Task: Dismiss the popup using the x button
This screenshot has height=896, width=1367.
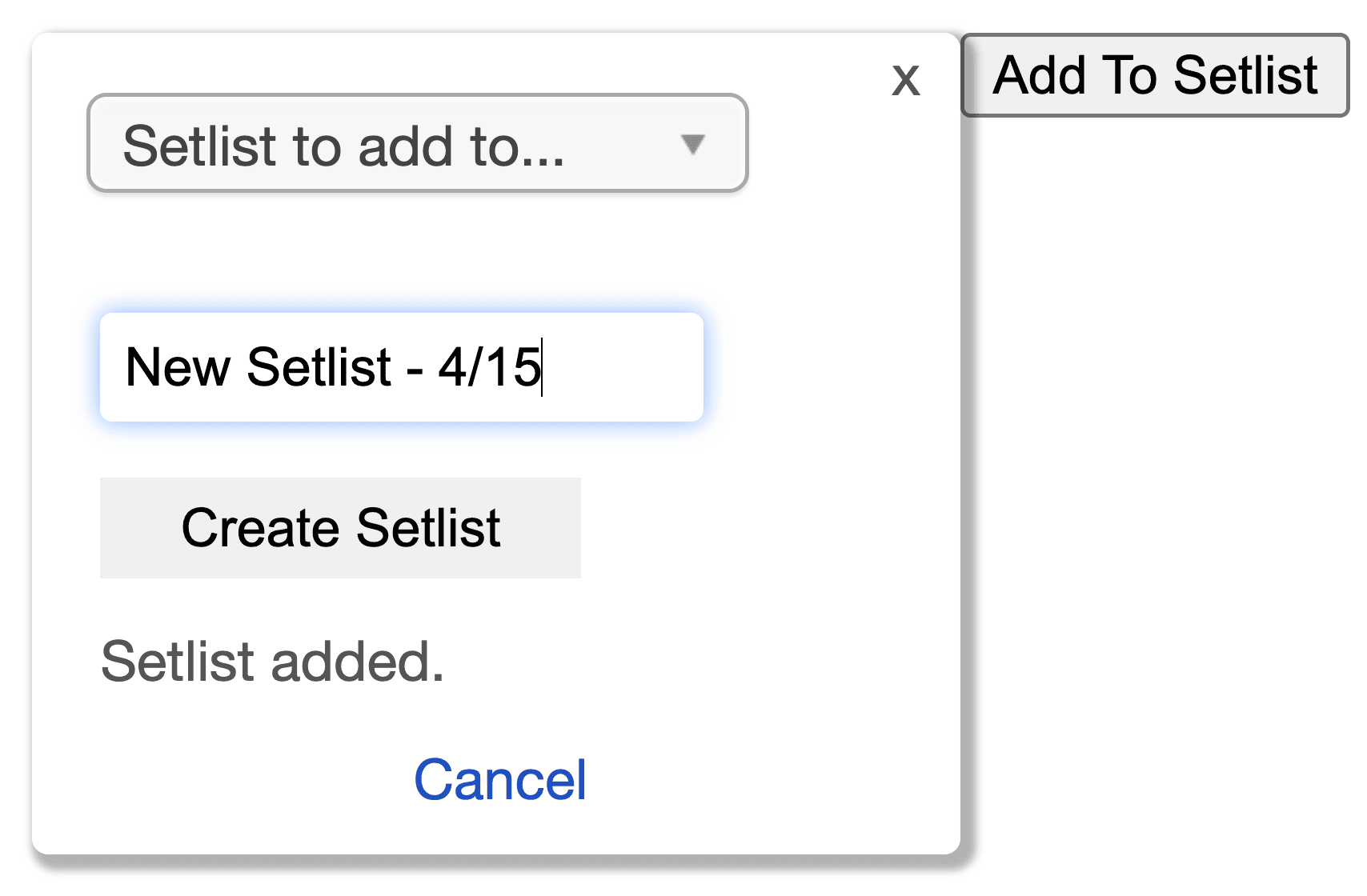Action: click(905, 80)
